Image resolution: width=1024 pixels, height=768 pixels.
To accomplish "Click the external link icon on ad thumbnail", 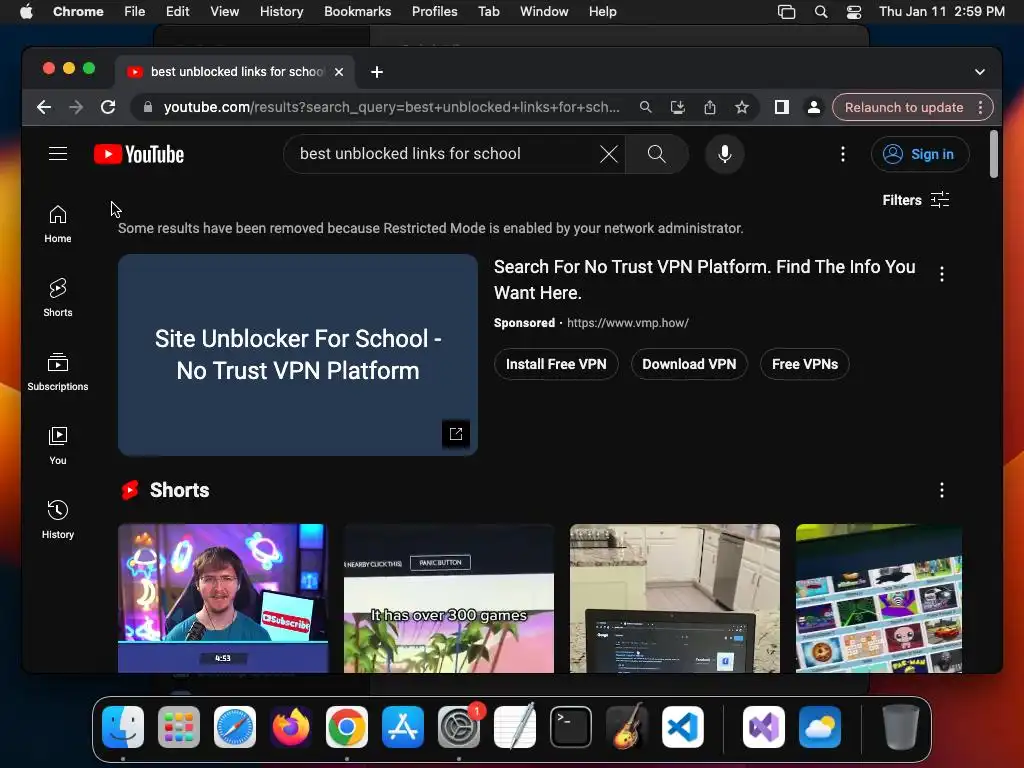I will pos(456,434).
